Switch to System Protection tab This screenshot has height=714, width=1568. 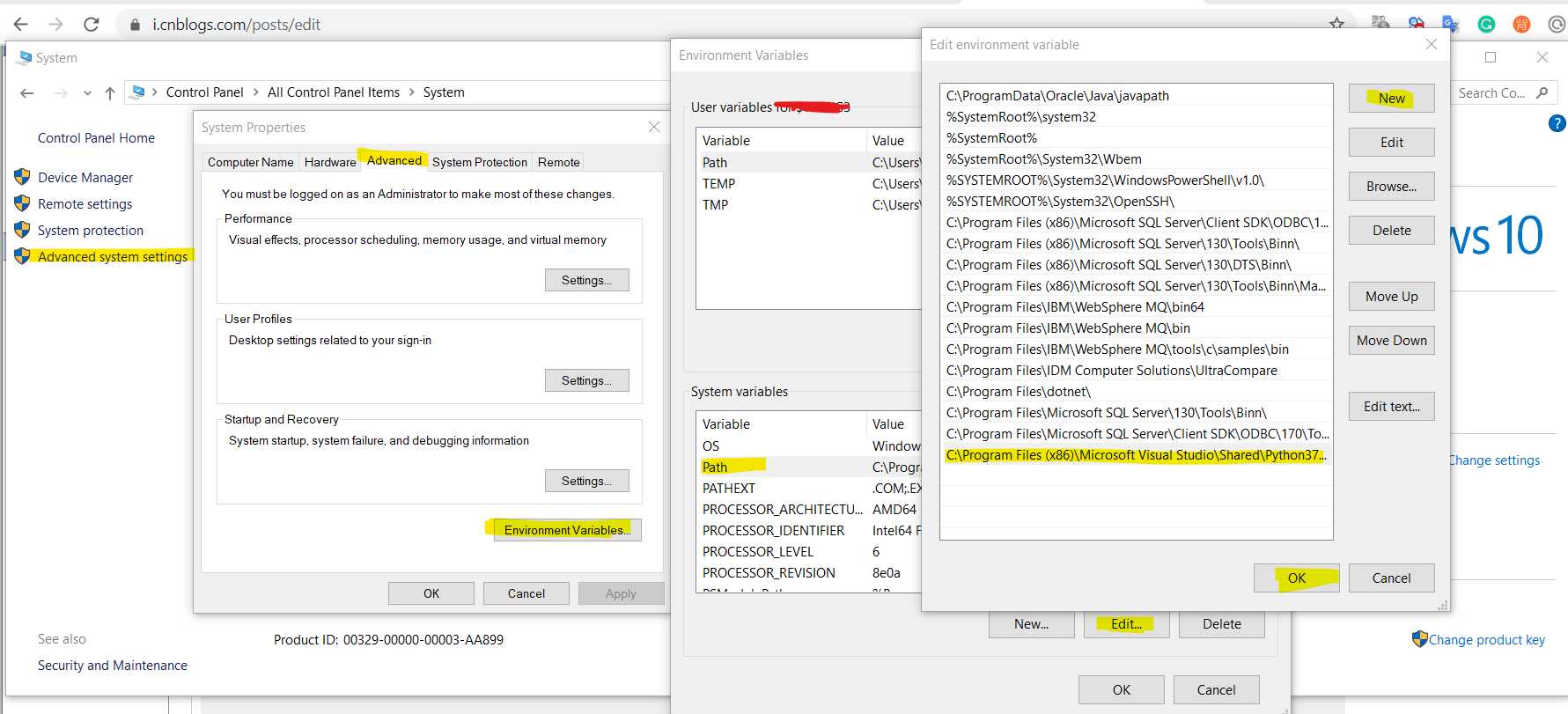click(x=480, y=162)
